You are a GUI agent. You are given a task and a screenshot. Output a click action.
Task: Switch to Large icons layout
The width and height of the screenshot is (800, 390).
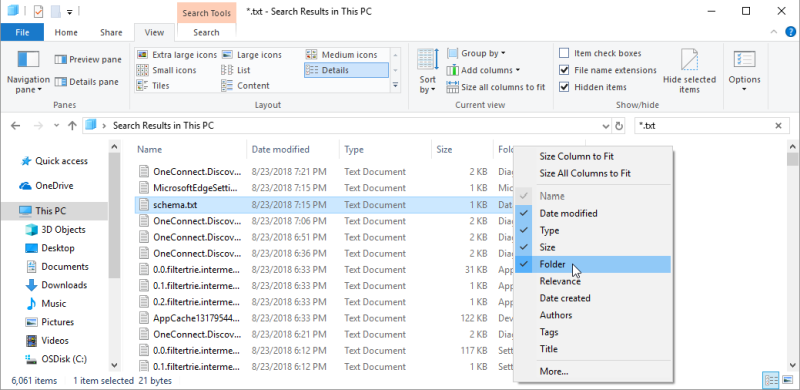tap(252, 55)
